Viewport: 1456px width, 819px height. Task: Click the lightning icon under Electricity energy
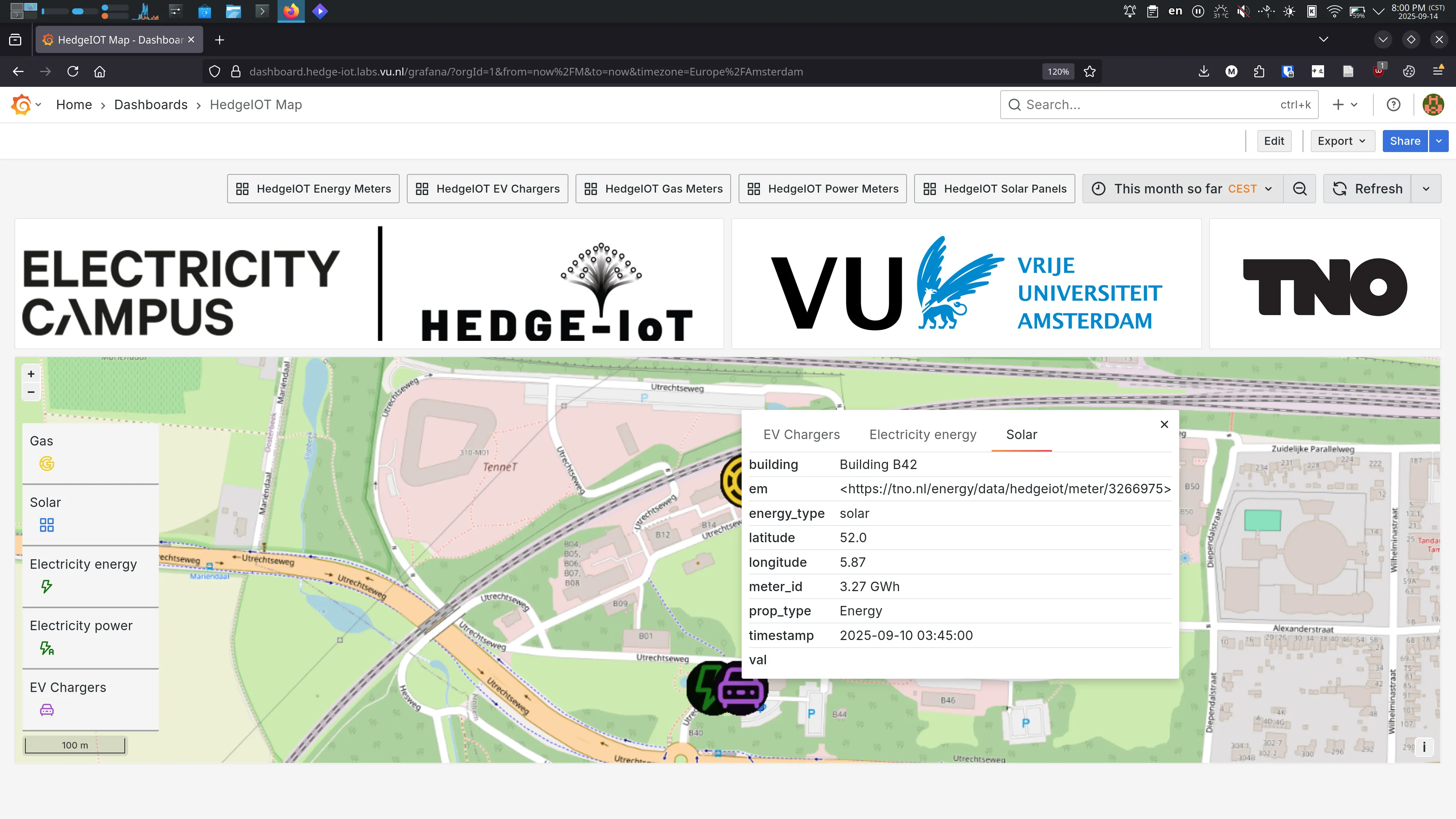click(46, 586)
